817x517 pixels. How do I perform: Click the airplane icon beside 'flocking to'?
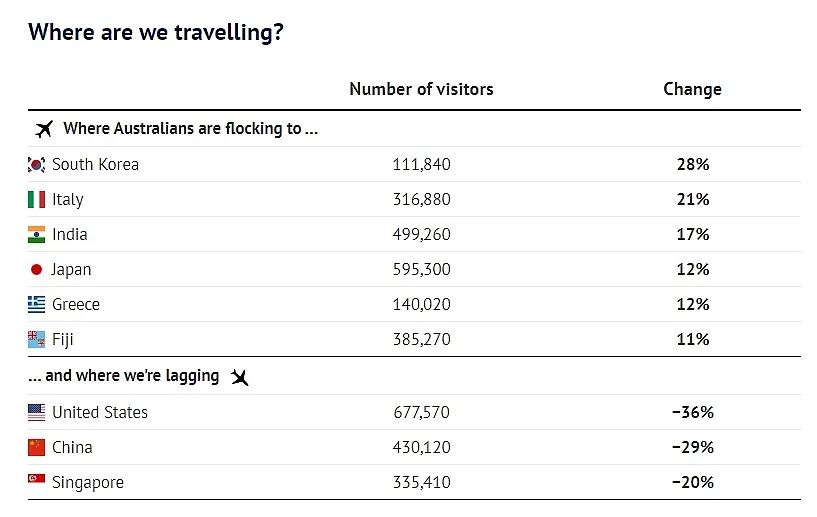[44, 129]
